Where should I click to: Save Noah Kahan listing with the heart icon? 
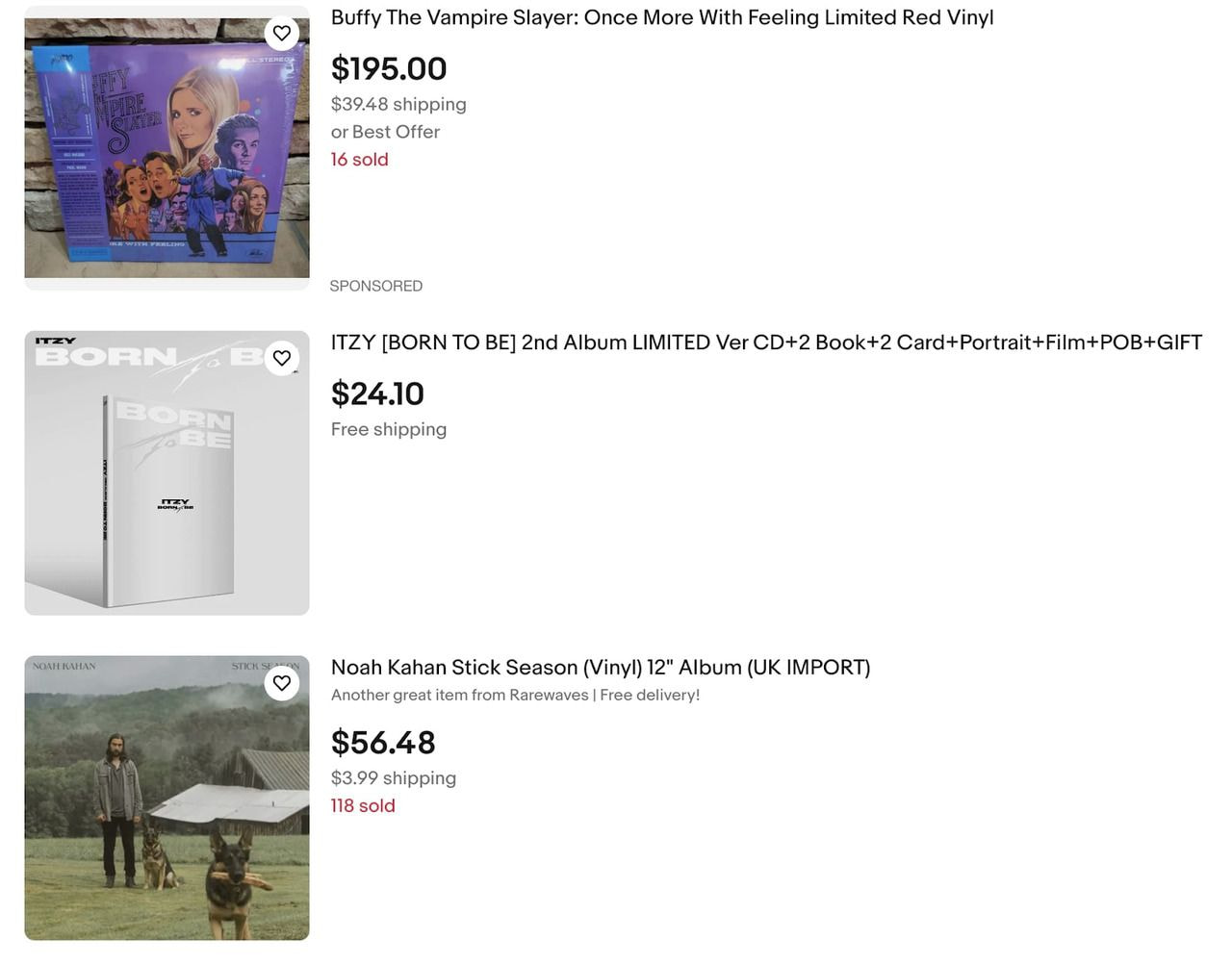[281, 682]
